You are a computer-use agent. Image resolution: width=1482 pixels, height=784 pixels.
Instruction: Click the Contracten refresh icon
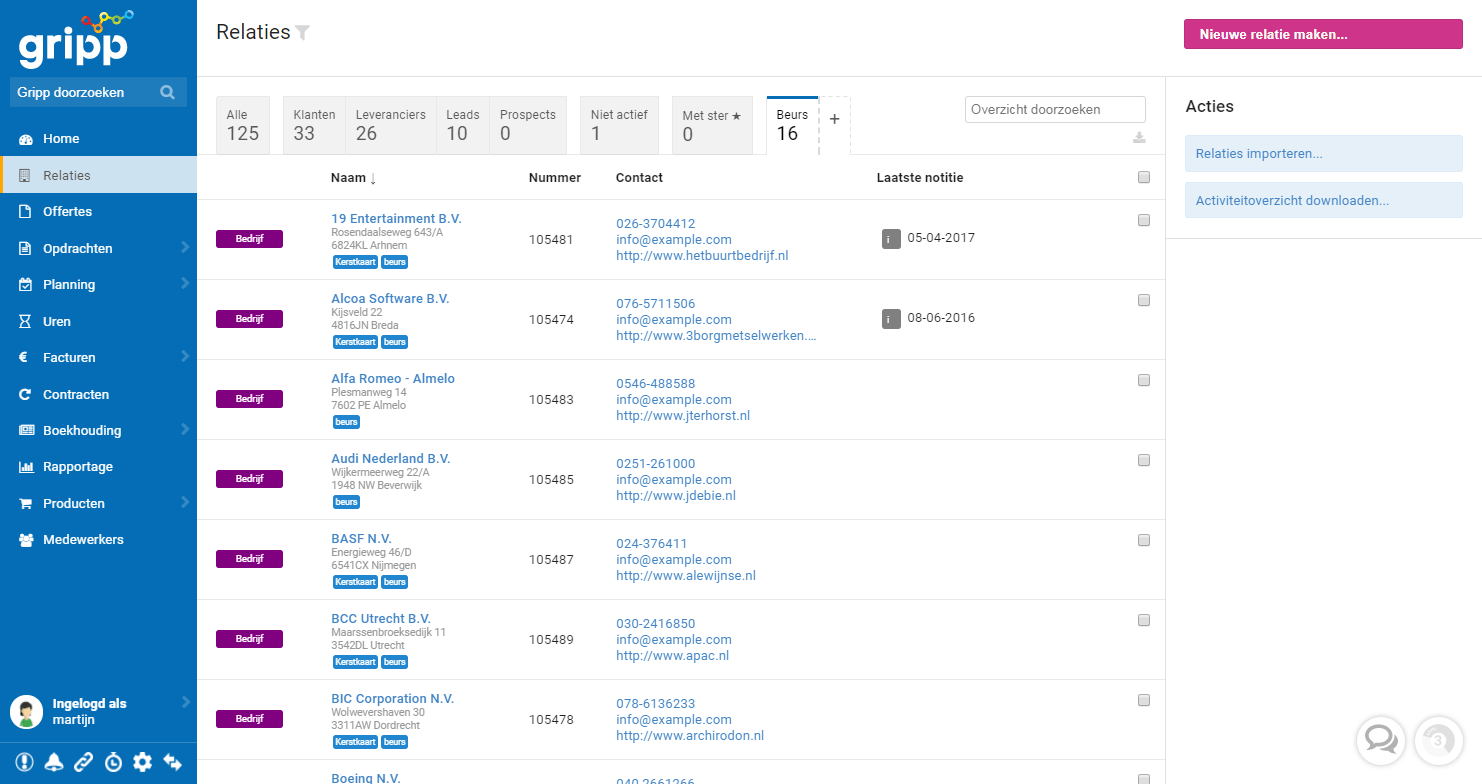tap(26, 395)
